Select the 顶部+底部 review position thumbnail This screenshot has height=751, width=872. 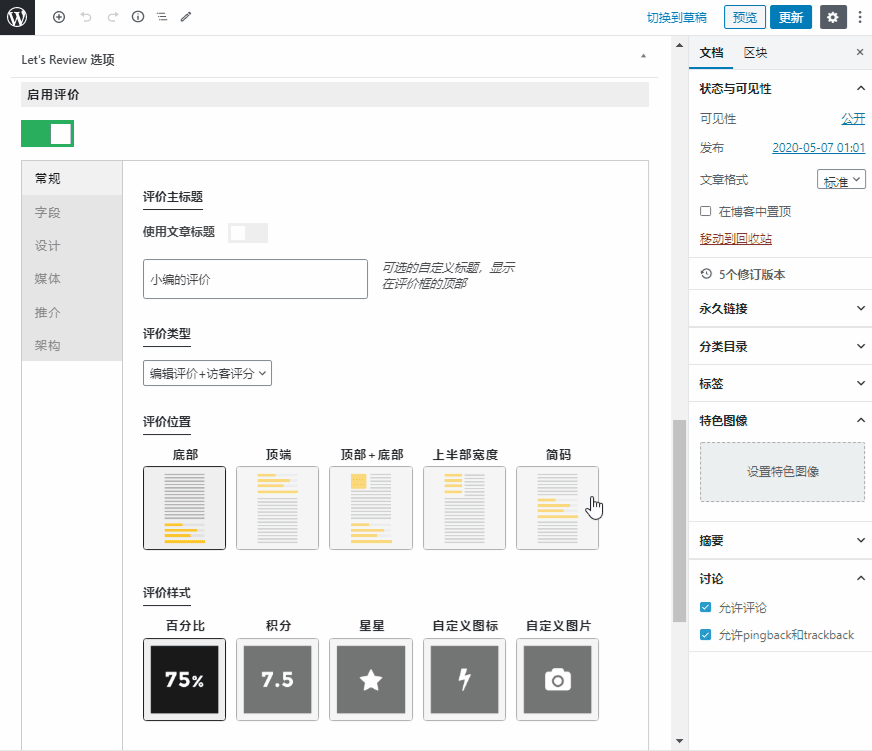click(371, 508)
